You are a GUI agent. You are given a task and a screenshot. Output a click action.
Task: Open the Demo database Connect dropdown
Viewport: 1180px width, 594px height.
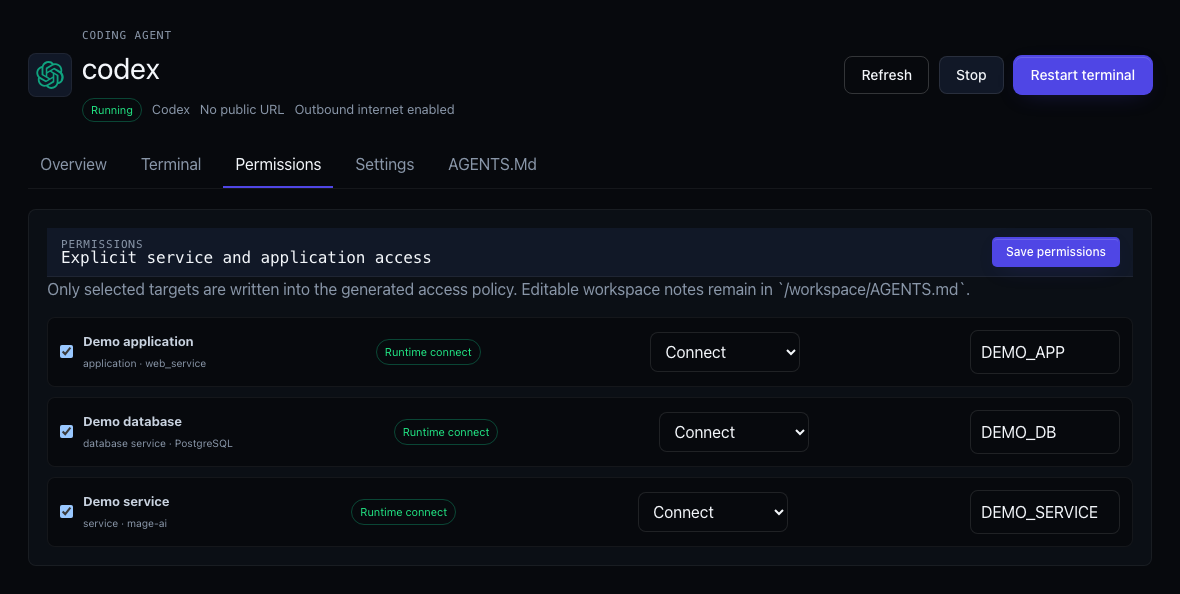click(734, 431)
